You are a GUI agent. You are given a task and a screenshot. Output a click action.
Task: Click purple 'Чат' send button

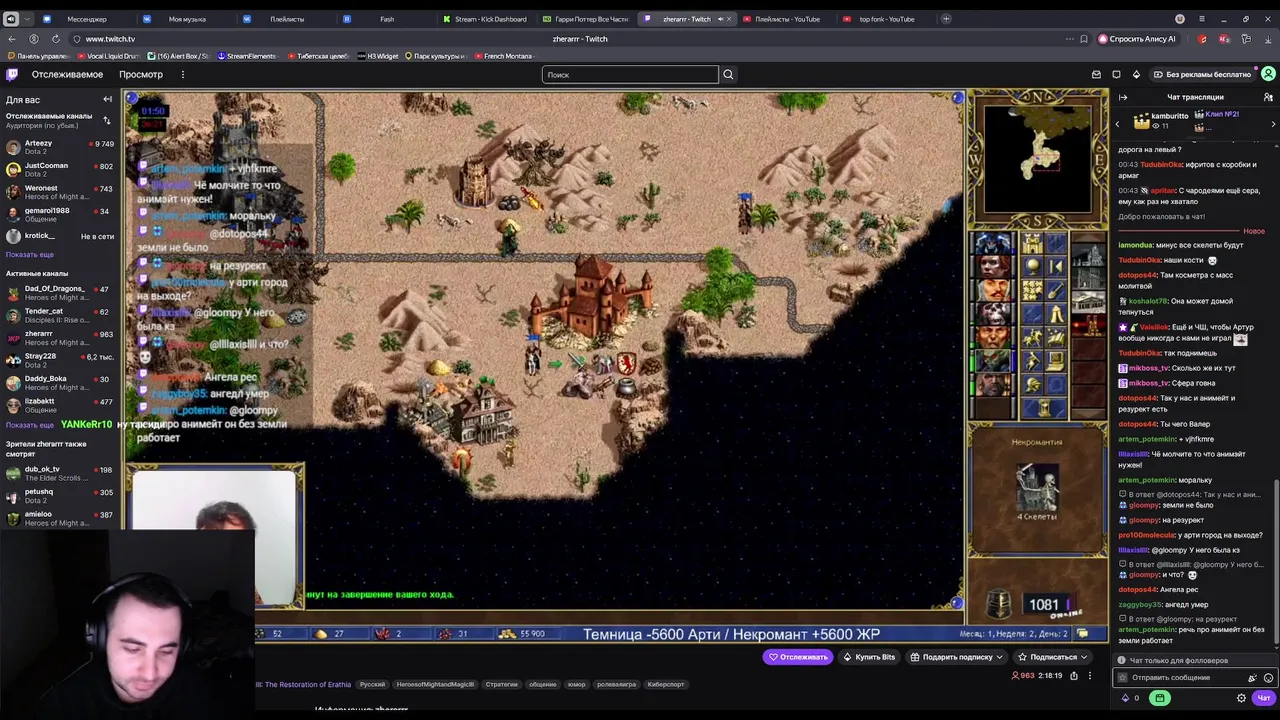pyautogui.click(x=1264, y=698)
